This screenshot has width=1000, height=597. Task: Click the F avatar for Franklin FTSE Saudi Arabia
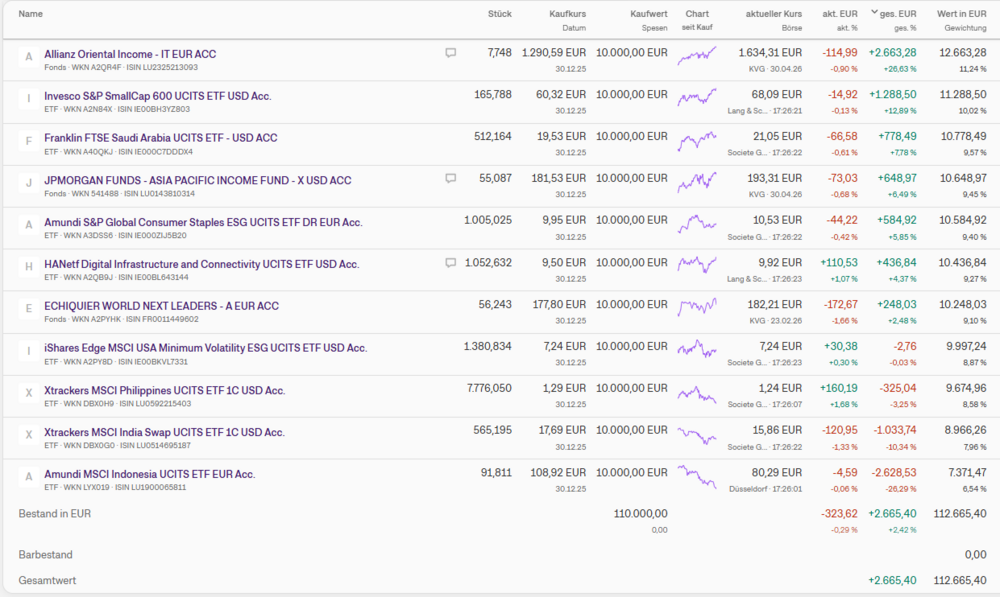29,142
